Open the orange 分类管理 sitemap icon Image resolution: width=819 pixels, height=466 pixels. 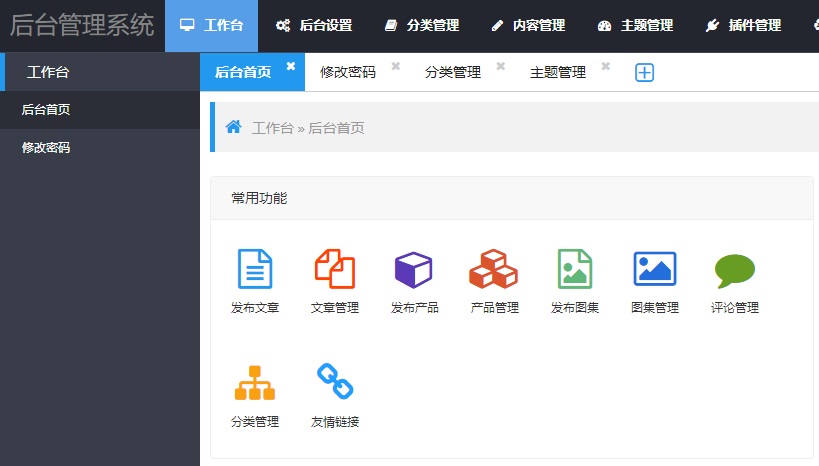[x=255, y=383]
